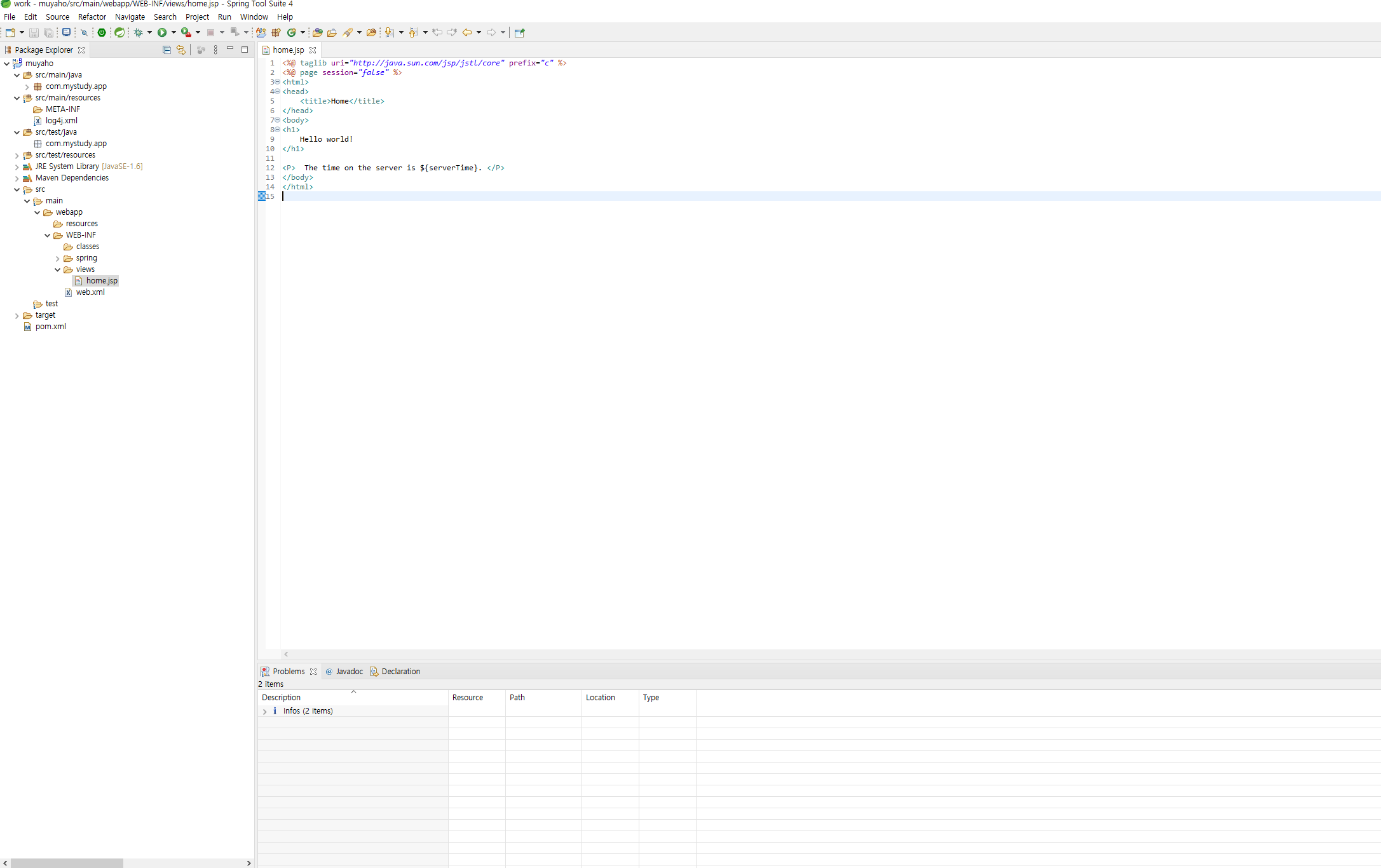The image size is (1381, 868).
Task: Open the Boot Dashboard power icon
Action: pyautogui.click(x=102, y=32)
